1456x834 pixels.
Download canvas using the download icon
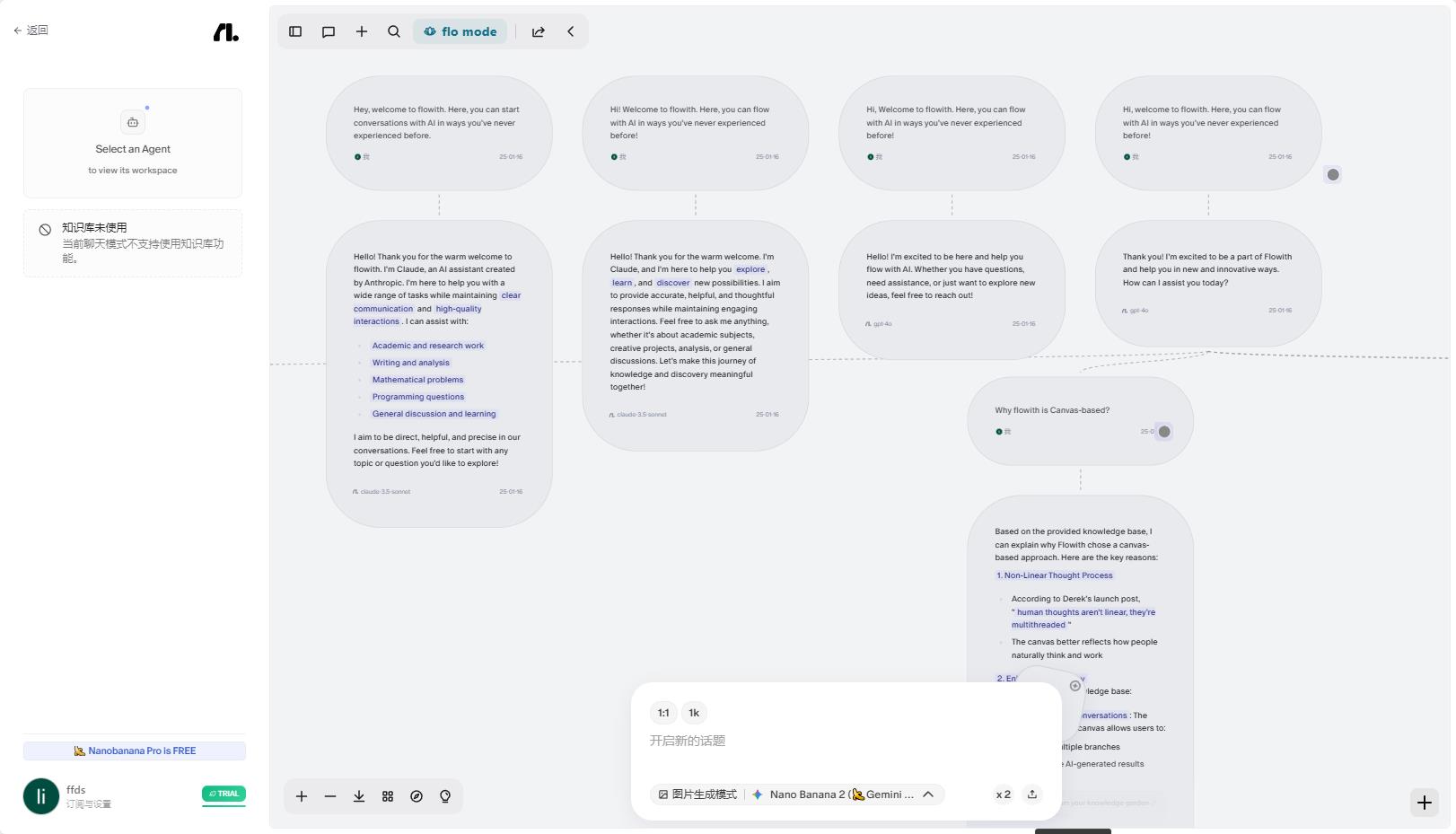[x=359, y=796]
